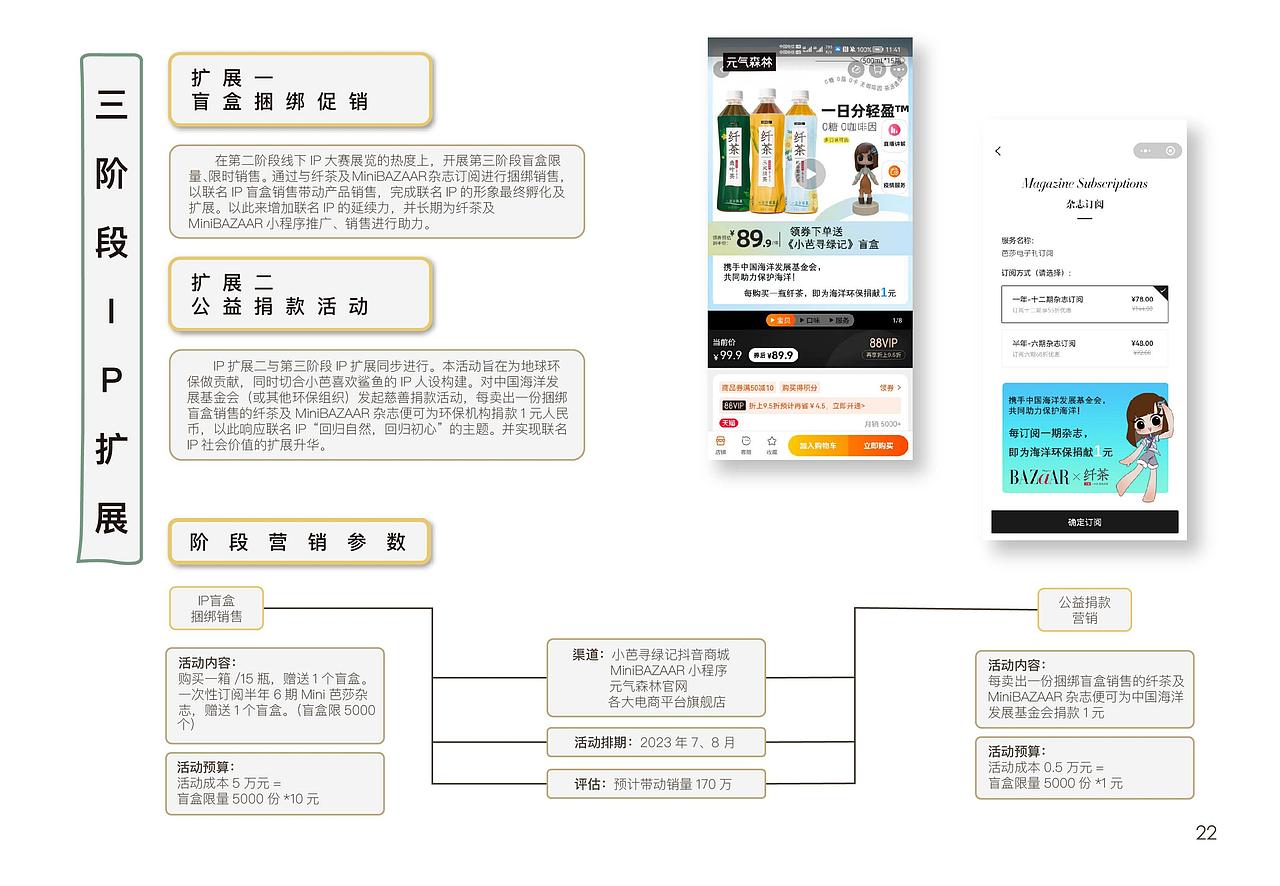The width and height of the screenshot is (1280, 886).
Task: Click 月销 5000+ sales text
Action: [x=883, y=424]
